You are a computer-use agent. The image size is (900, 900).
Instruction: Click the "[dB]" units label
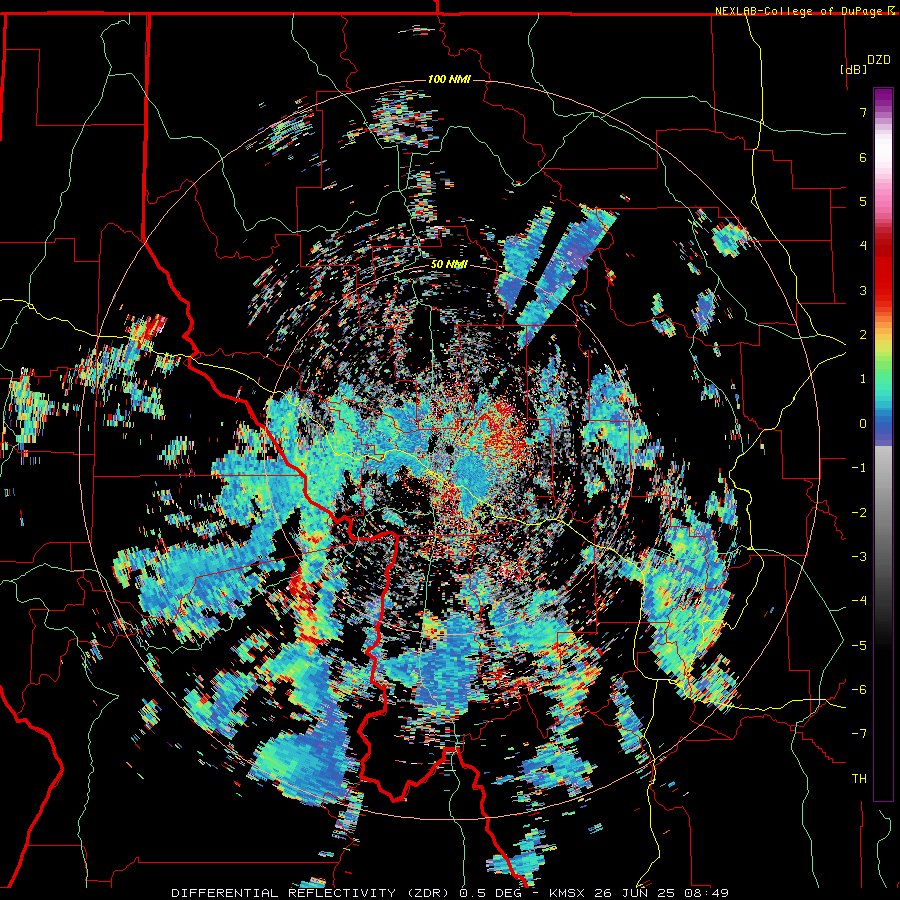point(853,69)
